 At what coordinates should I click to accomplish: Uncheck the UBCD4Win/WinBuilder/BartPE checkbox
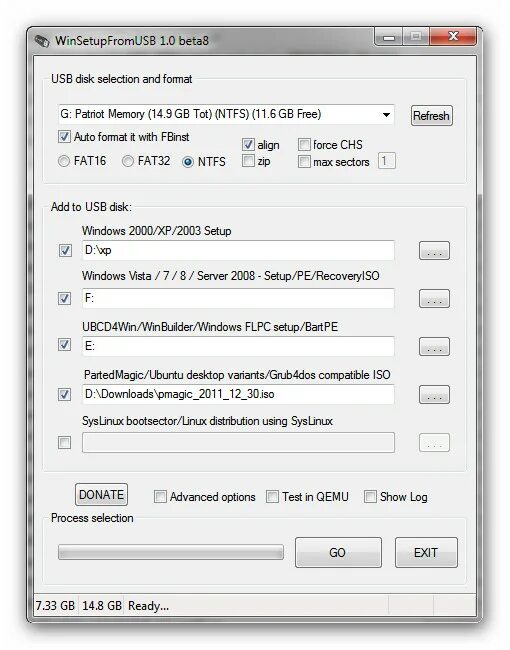pos(64,344)
